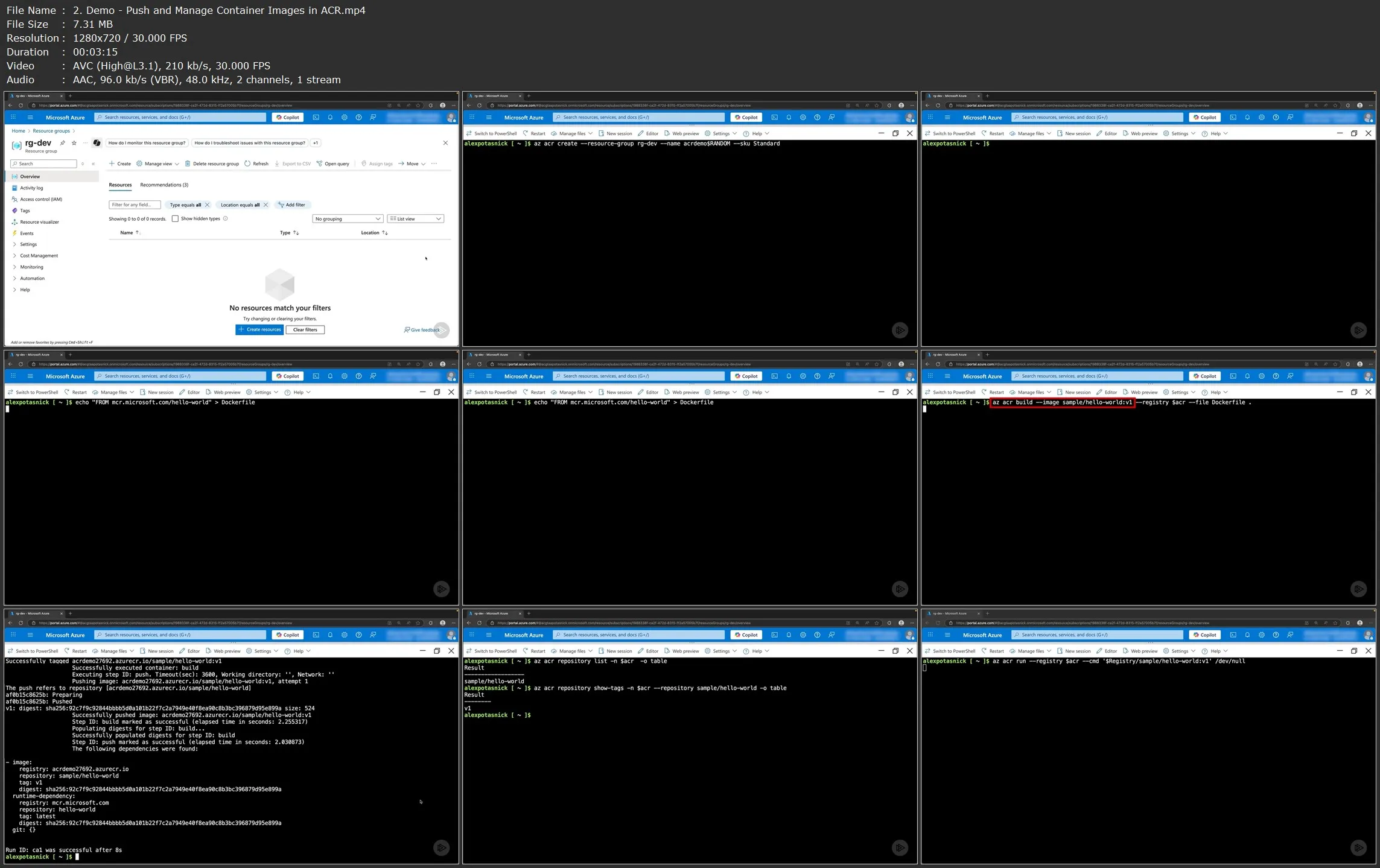Open Activity log in the rg-dev sidebar
Viewport: 1380px width, 868px height.
coord(31,188)
